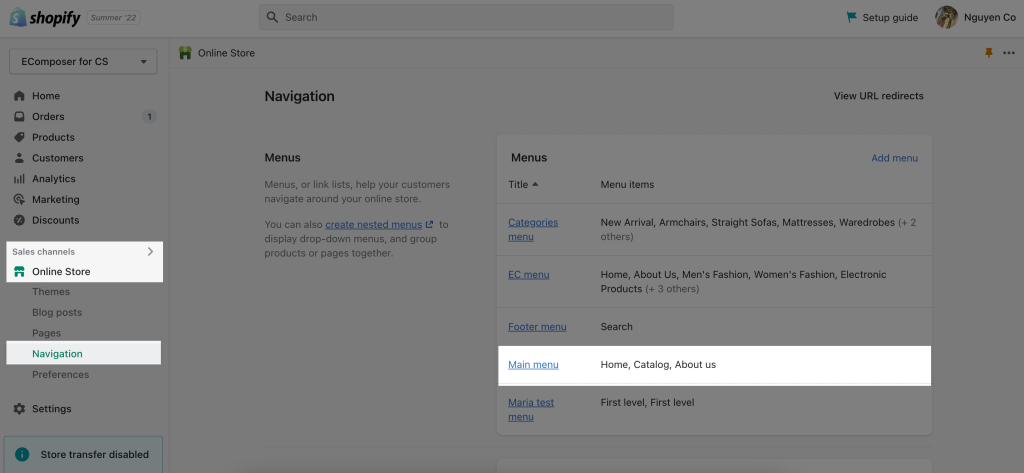Open the Maria test menu link
The image size is (1024, 473).
click(530, 410)
